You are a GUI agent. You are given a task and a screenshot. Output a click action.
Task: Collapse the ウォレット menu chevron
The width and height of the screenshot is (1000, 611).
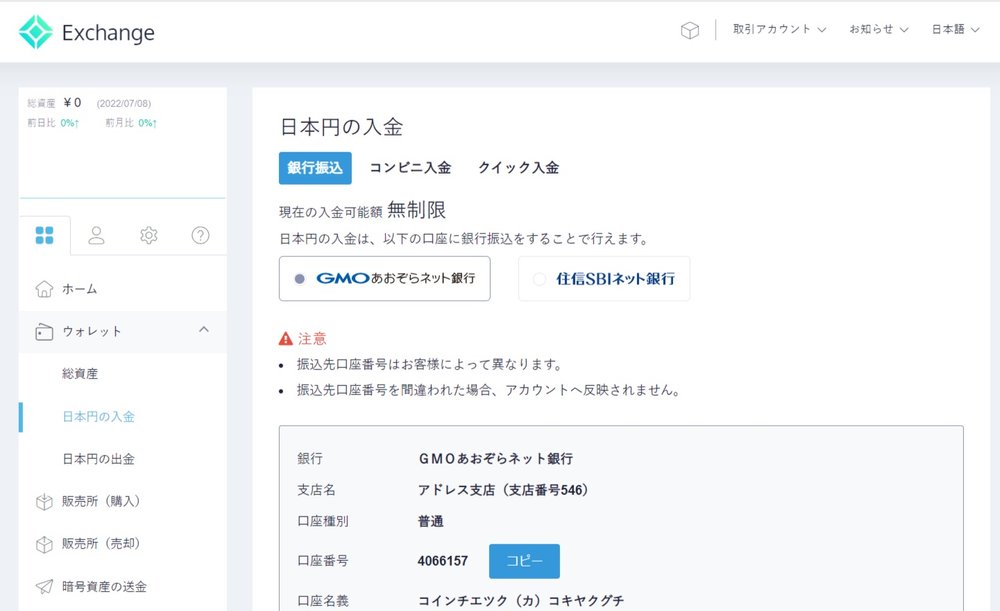coord(204,330)
